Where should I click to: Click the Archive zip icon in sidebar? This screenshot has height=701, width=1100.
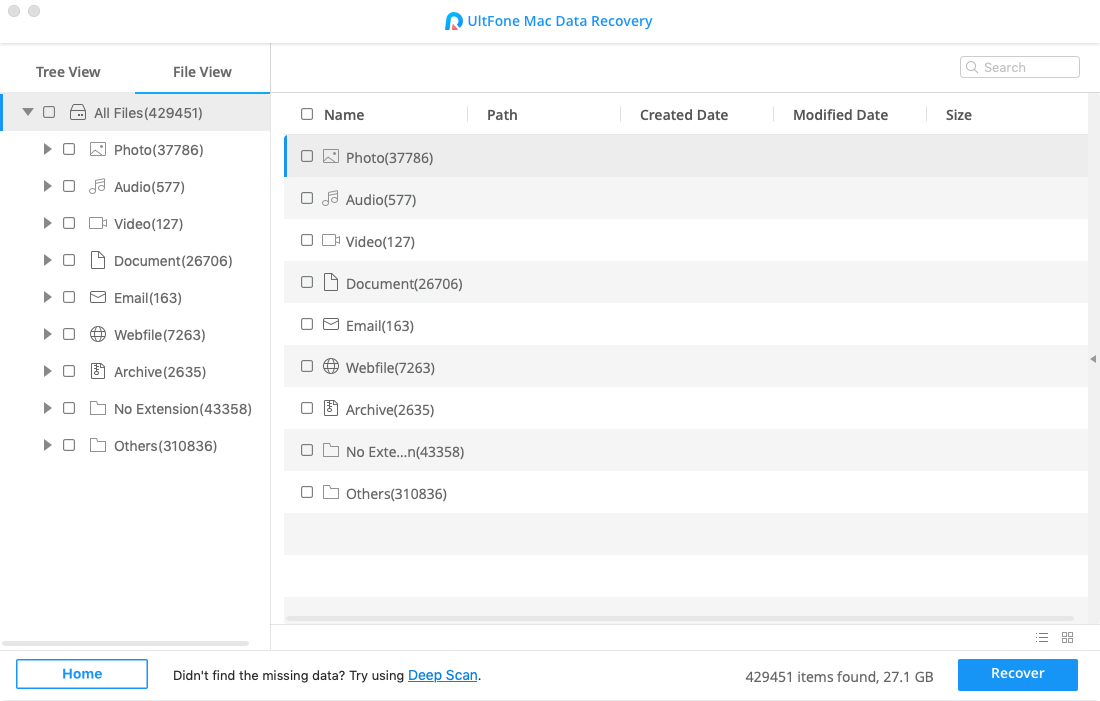tap(98, 371)
